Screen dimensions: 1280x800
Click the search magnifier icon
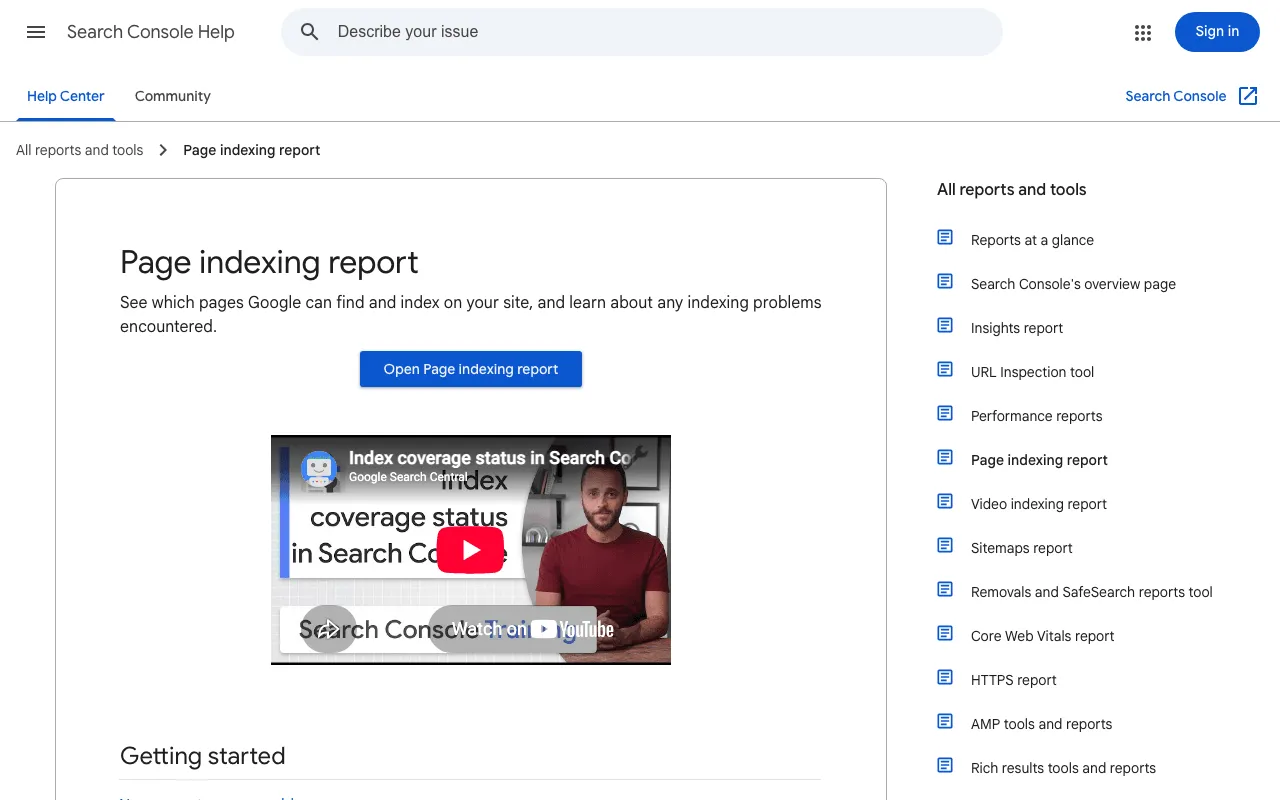pos(310,32)
